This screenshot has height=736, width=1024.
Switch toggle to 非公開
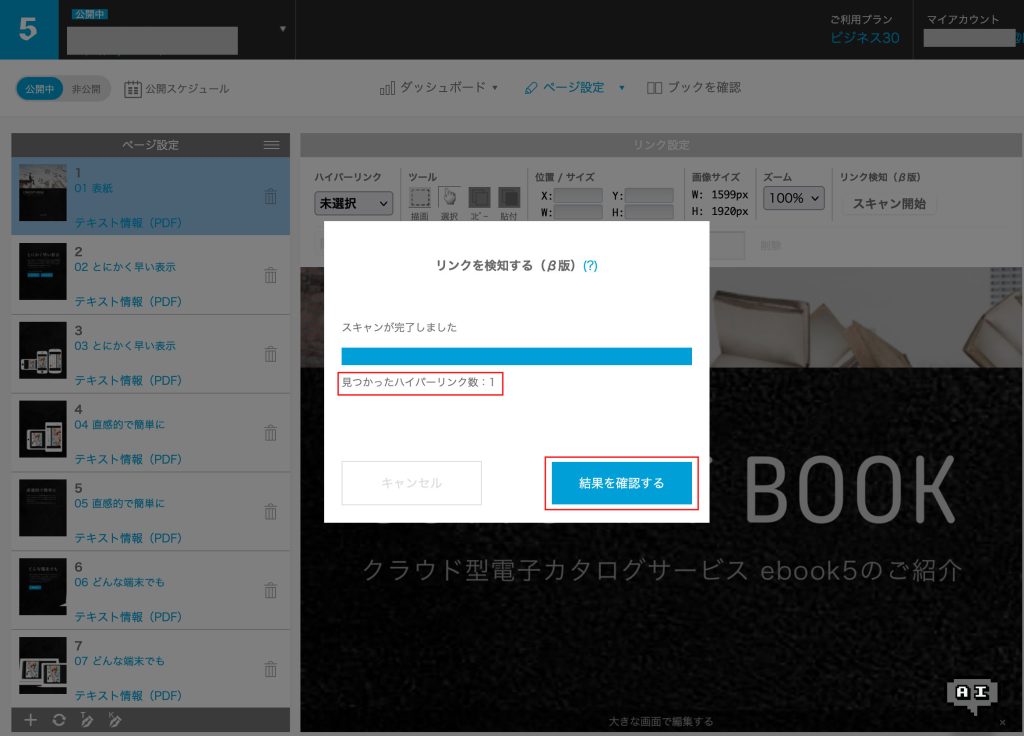tap(86, 89)
